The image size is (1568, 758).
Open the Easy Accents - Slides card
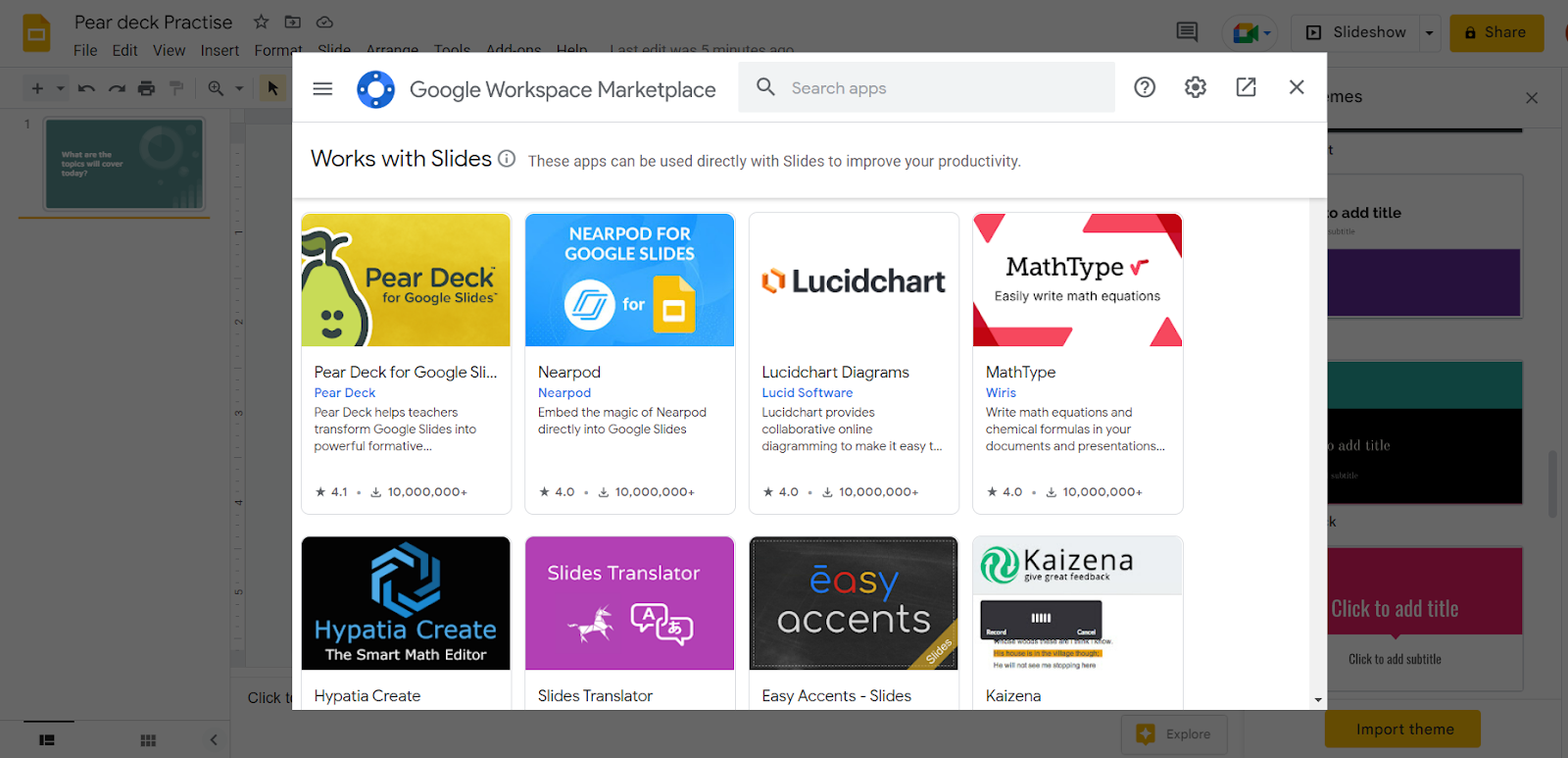[x=854, y=623]
